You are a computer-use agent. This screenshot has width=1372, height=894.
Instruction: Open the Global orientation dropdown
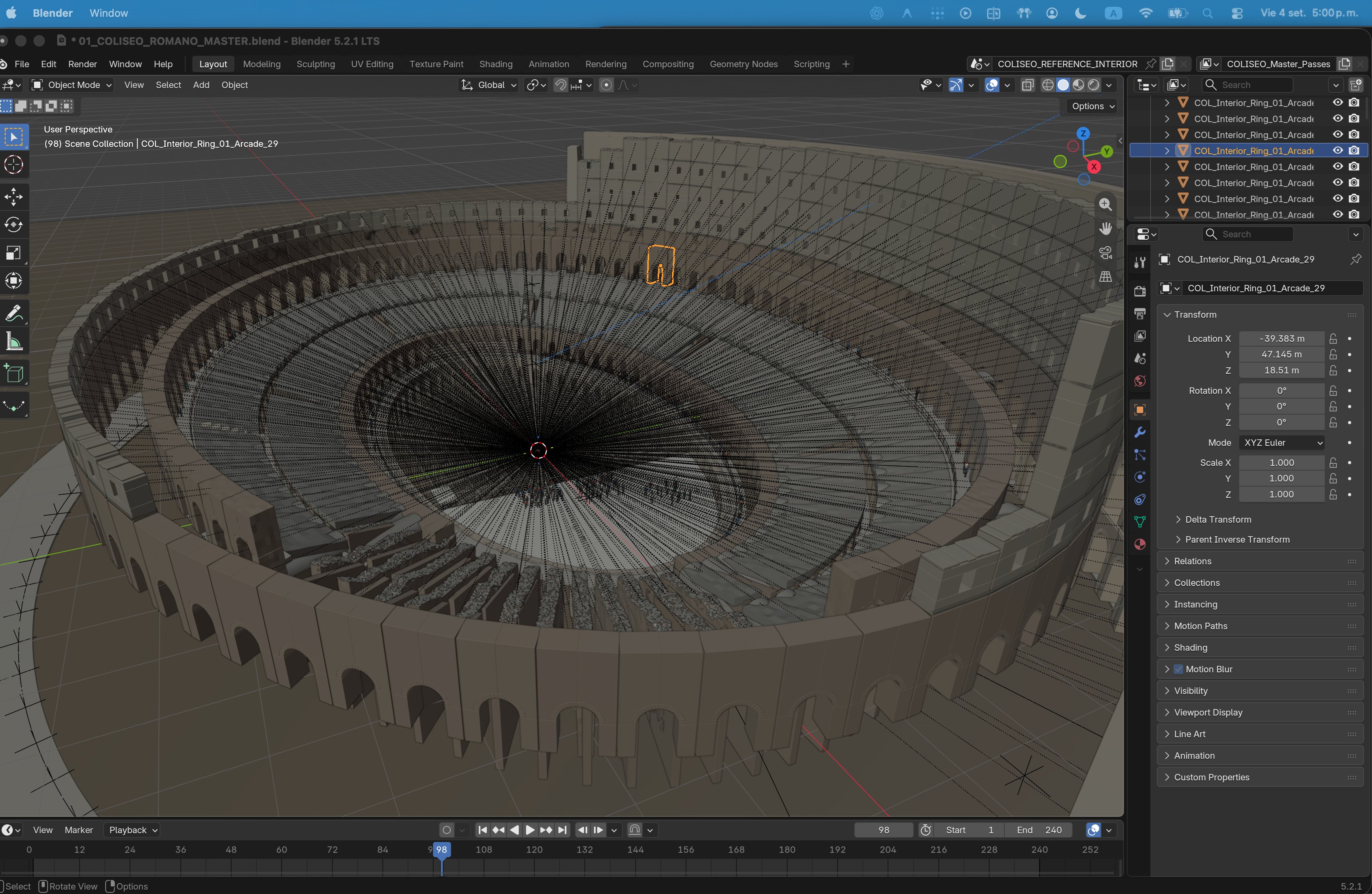pos(489,85)
